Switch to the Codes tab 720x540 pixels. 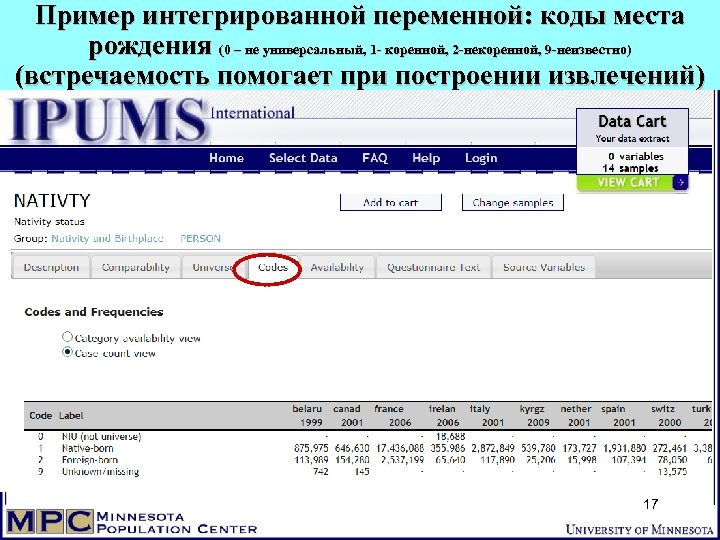coord(273,267)
